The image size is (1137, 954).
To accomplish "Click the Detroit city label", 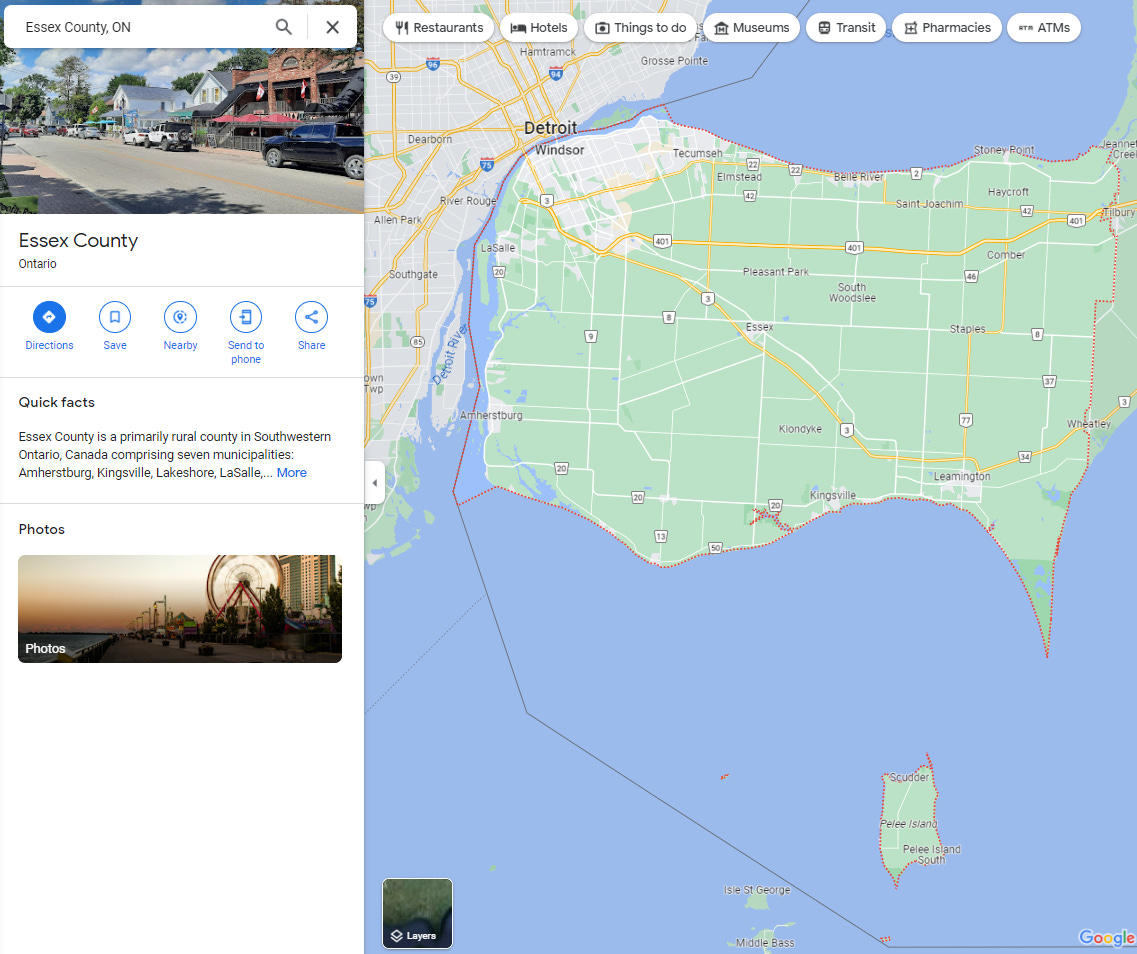I will pyautogui.click(x=550, y=128).
